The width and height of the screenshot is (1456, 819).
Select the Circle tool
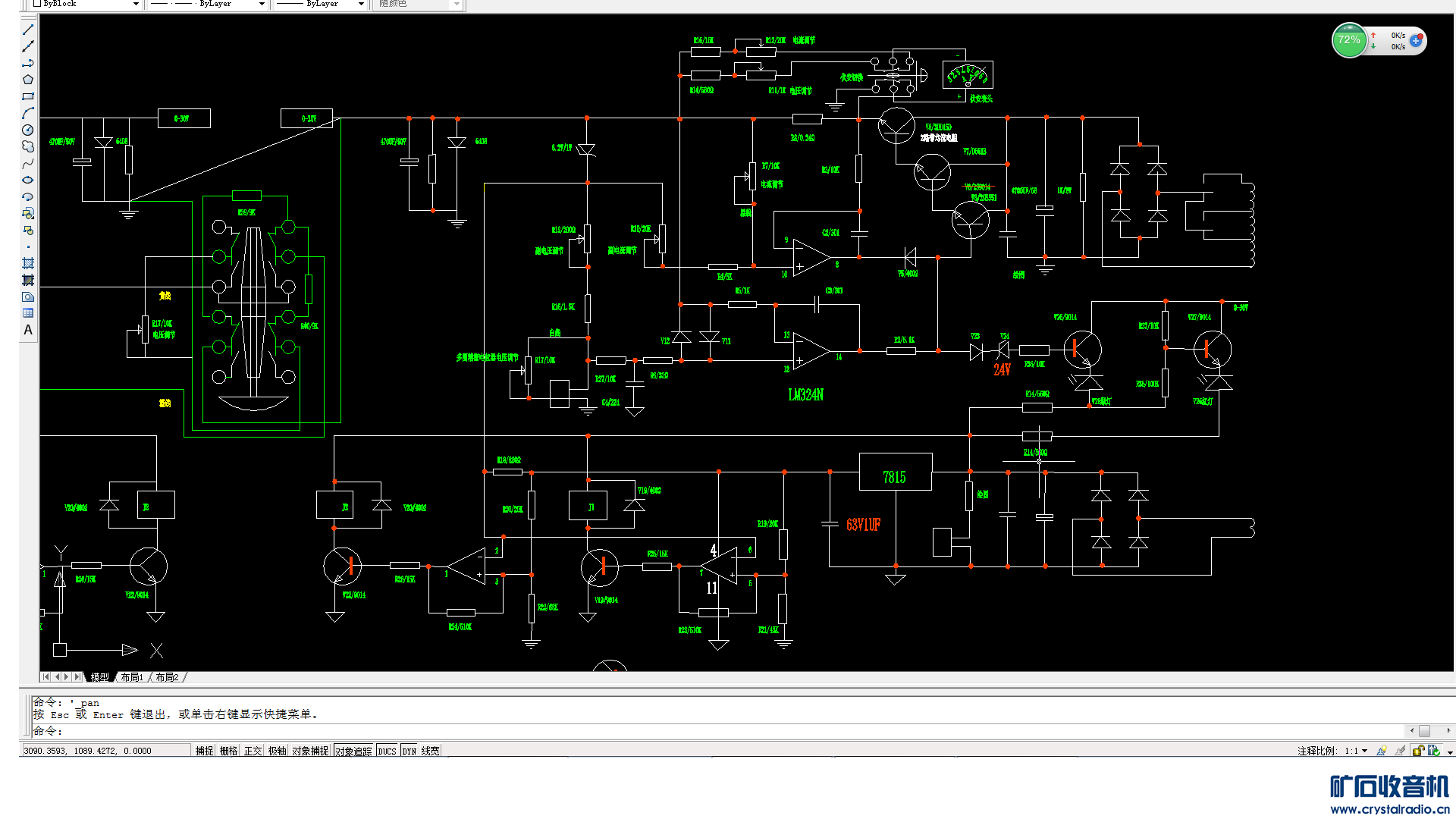pyautogui.click(x=28, y=130)
